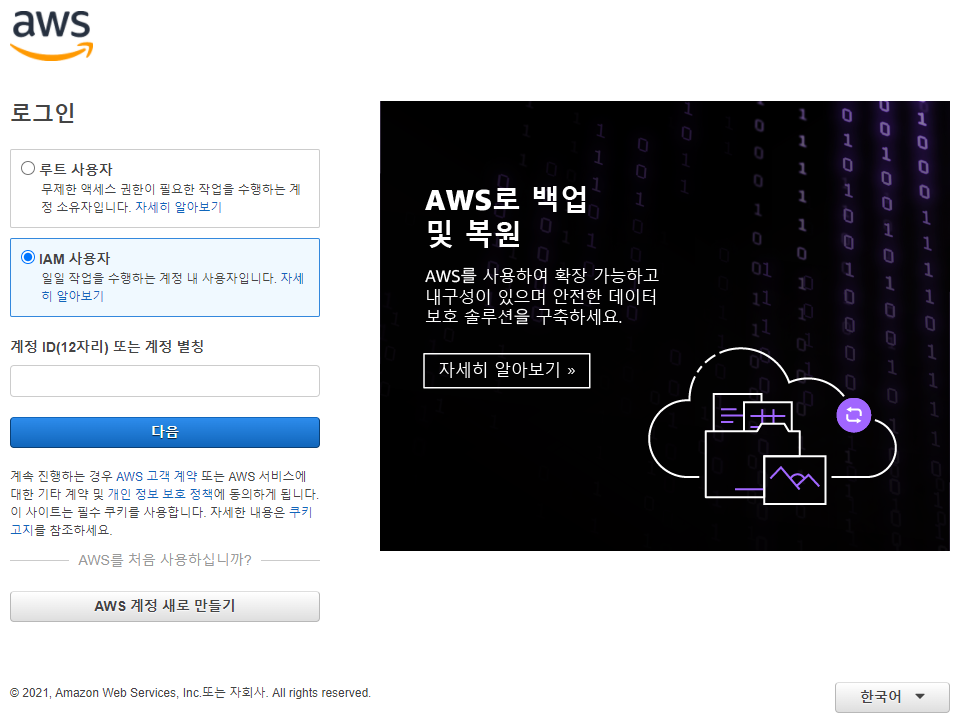Image resolution: width=961 pixels, height=723 pixels.
Task: Click the 다음 button
Action: point(165,432)
